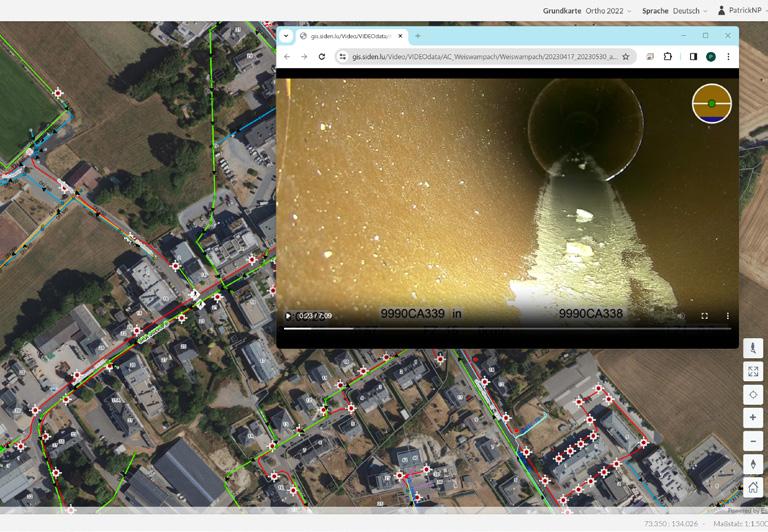
Task: Zoom out of the map
Action: (x=753, y=441)
